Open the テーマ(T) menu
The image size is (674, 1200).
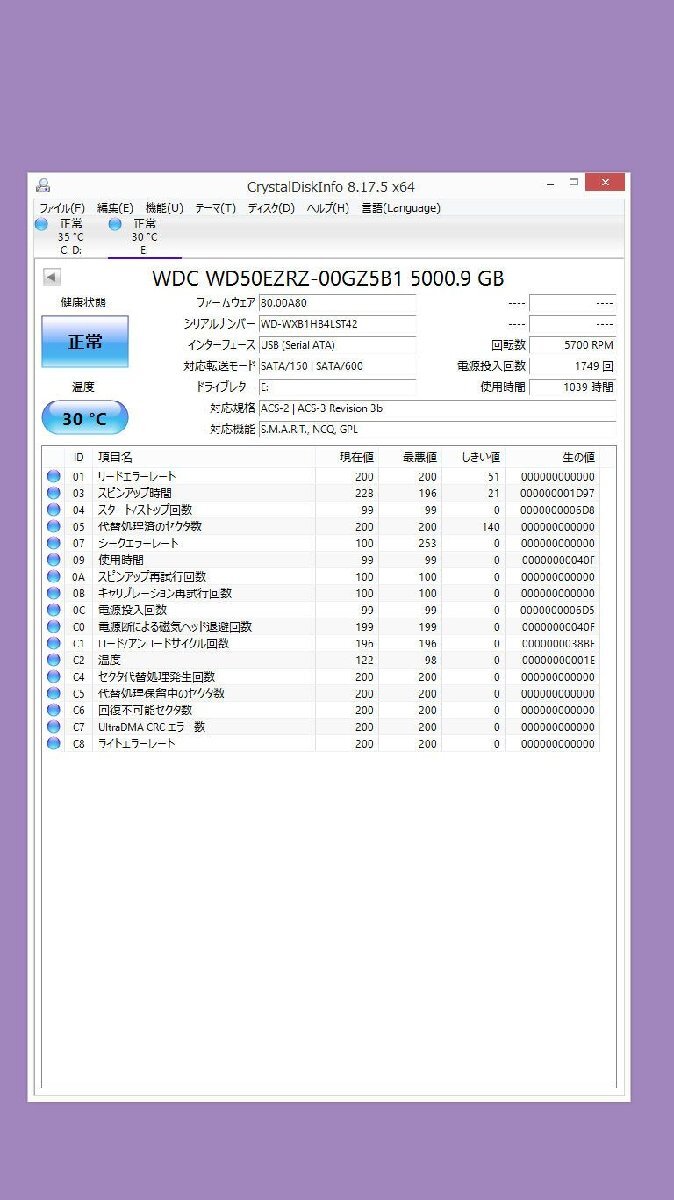(215, 208)
